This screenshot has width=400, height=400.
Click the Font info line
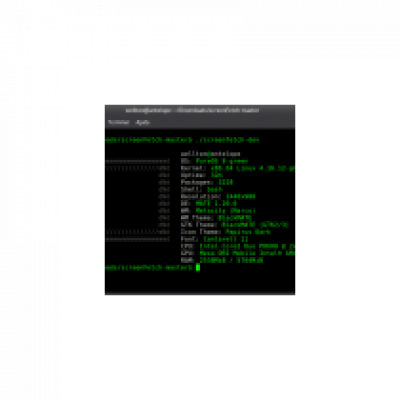click(214, 239)
